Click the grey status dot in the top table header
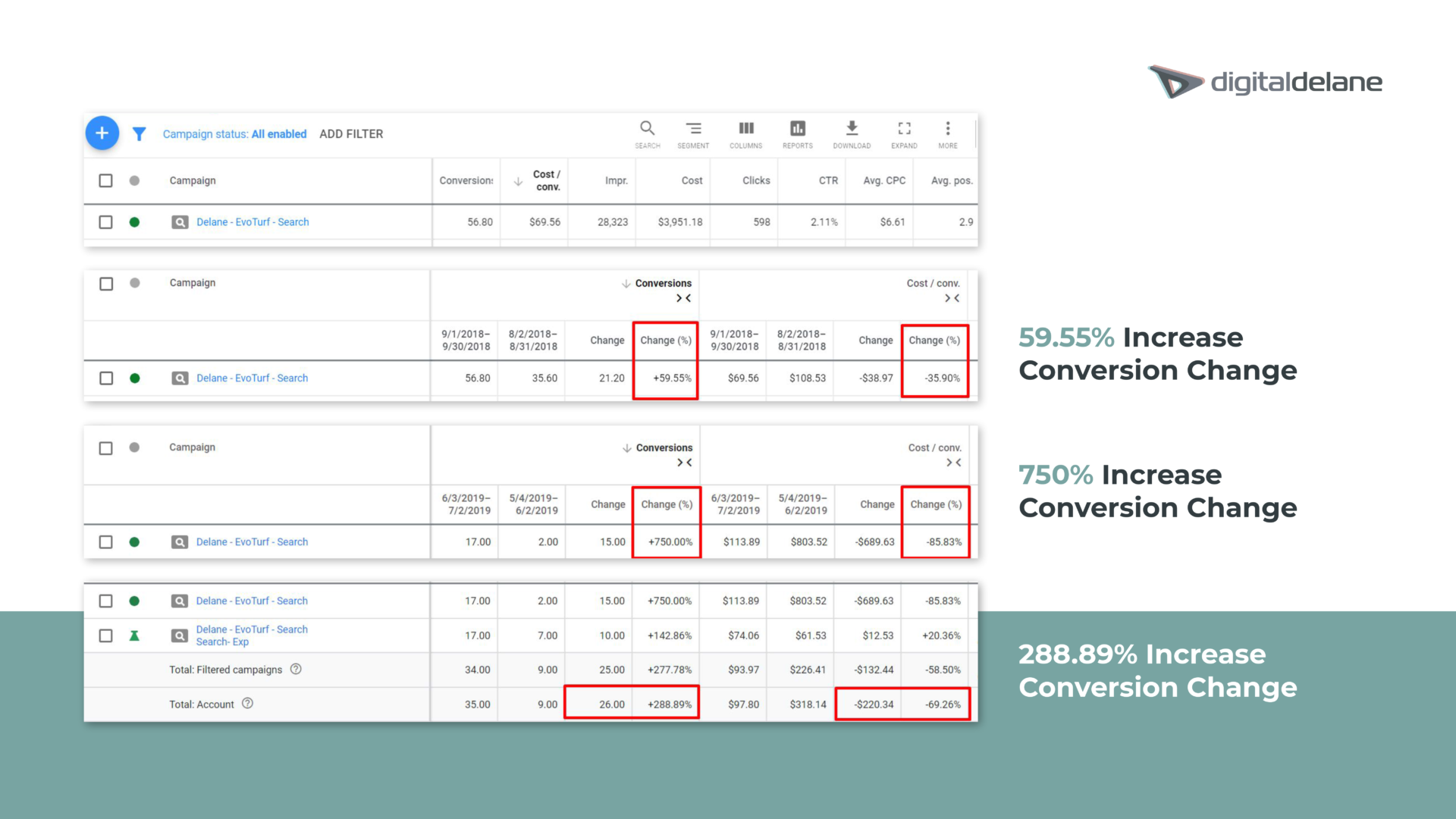The width and height of the screenshot is (1456, 819). point(134,180)
